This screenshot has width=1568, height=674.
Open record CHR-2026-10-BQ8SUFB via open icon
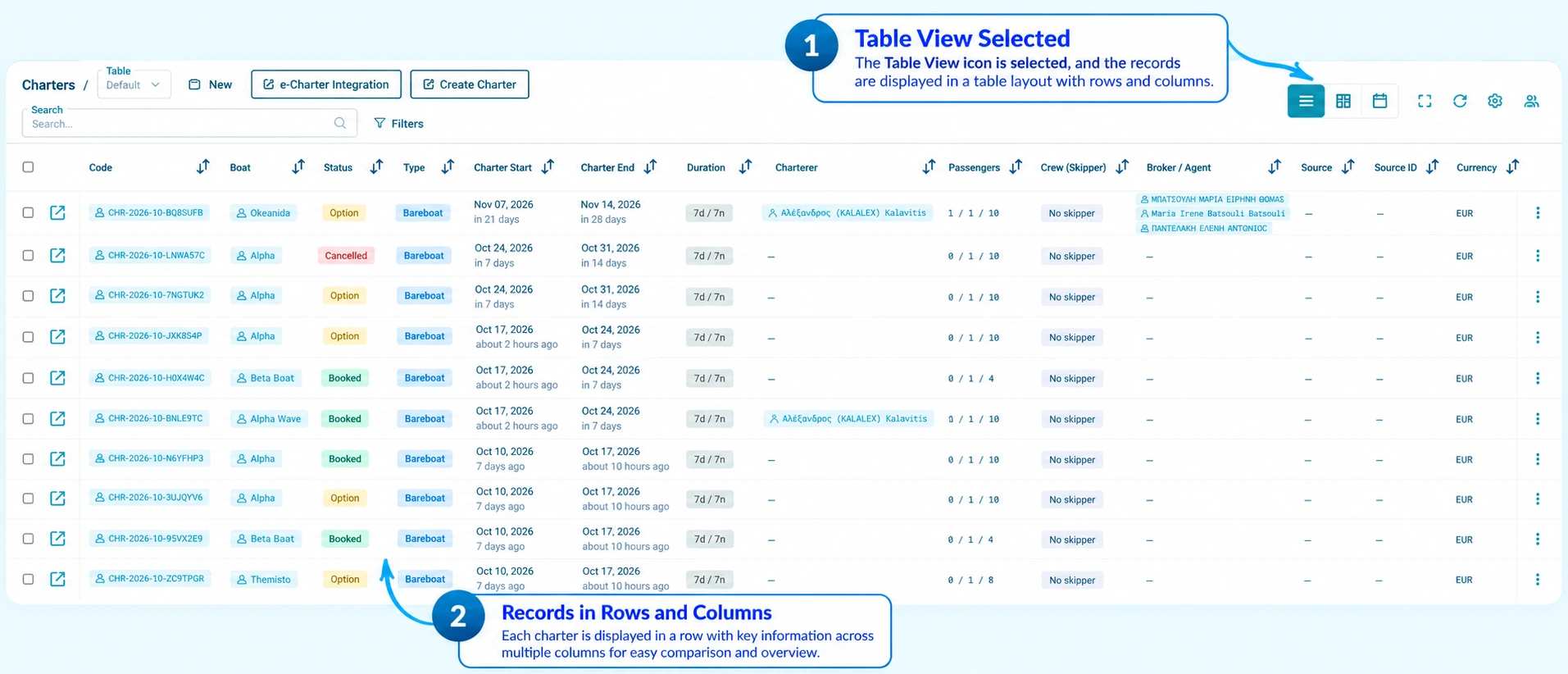(x=57, y=212)
